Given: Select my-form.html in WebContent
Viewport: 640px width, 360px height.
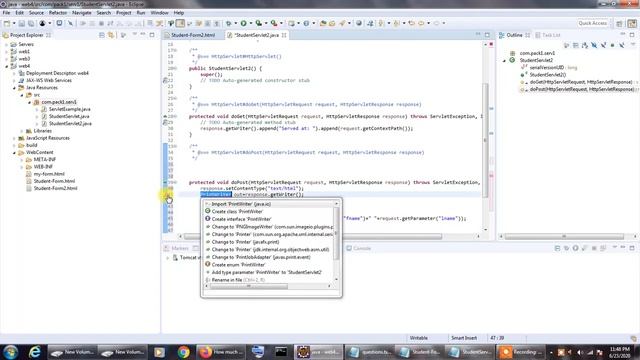Looking at the screenshot, I should [49, 174].
